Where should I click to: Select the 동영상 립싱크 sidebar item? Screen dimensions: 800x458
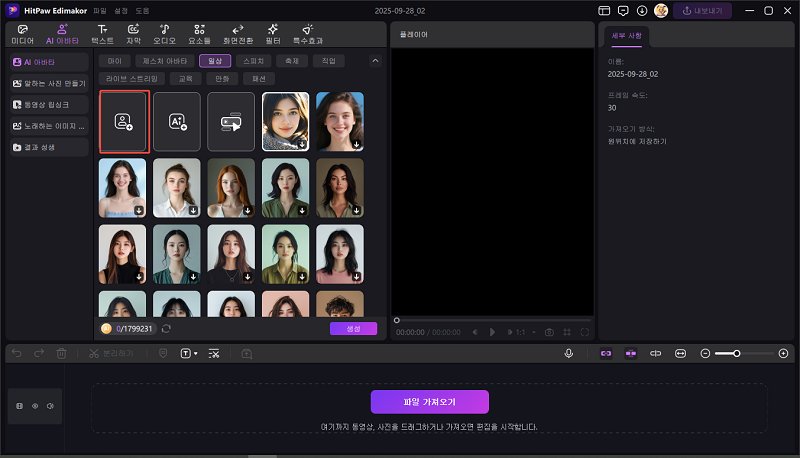click(49, 105)
